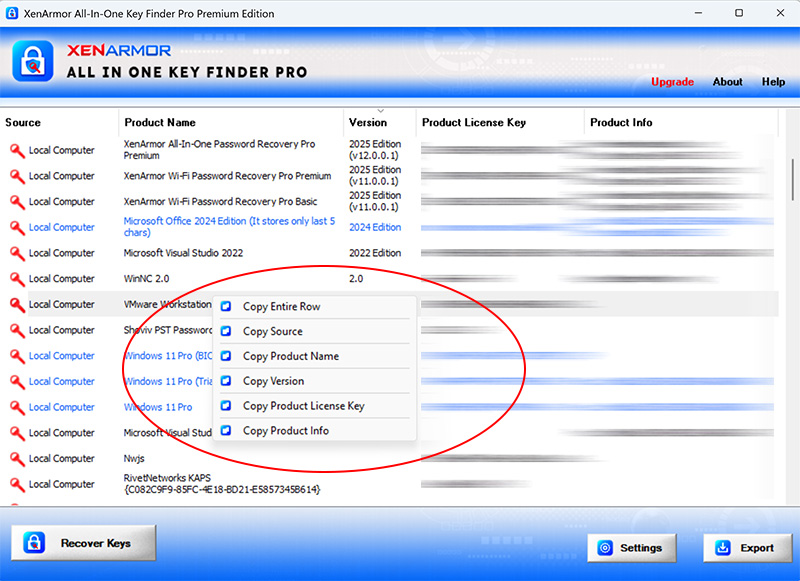This screenshot has width=800, height=581.
Task: Open the Upgrade link
Action: pos(672,82)
